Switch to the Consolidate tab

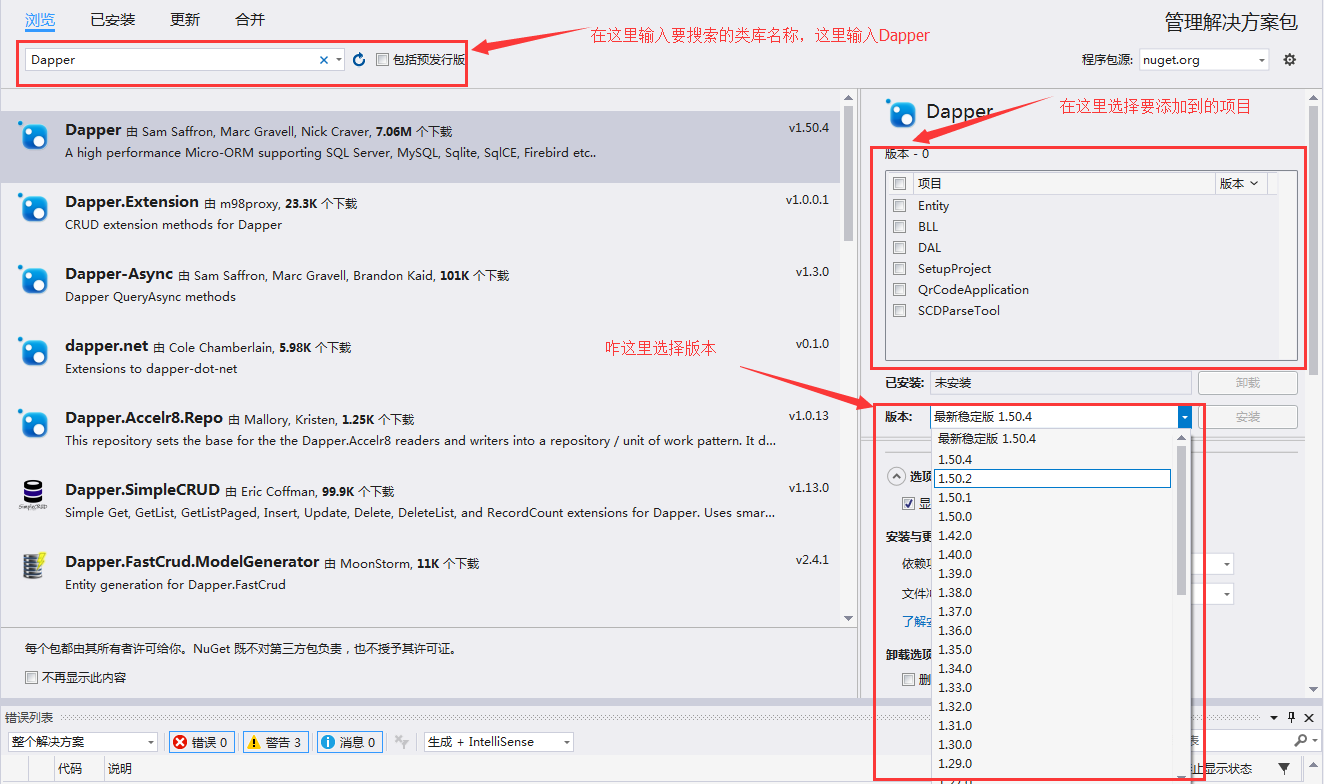(250, 19)
